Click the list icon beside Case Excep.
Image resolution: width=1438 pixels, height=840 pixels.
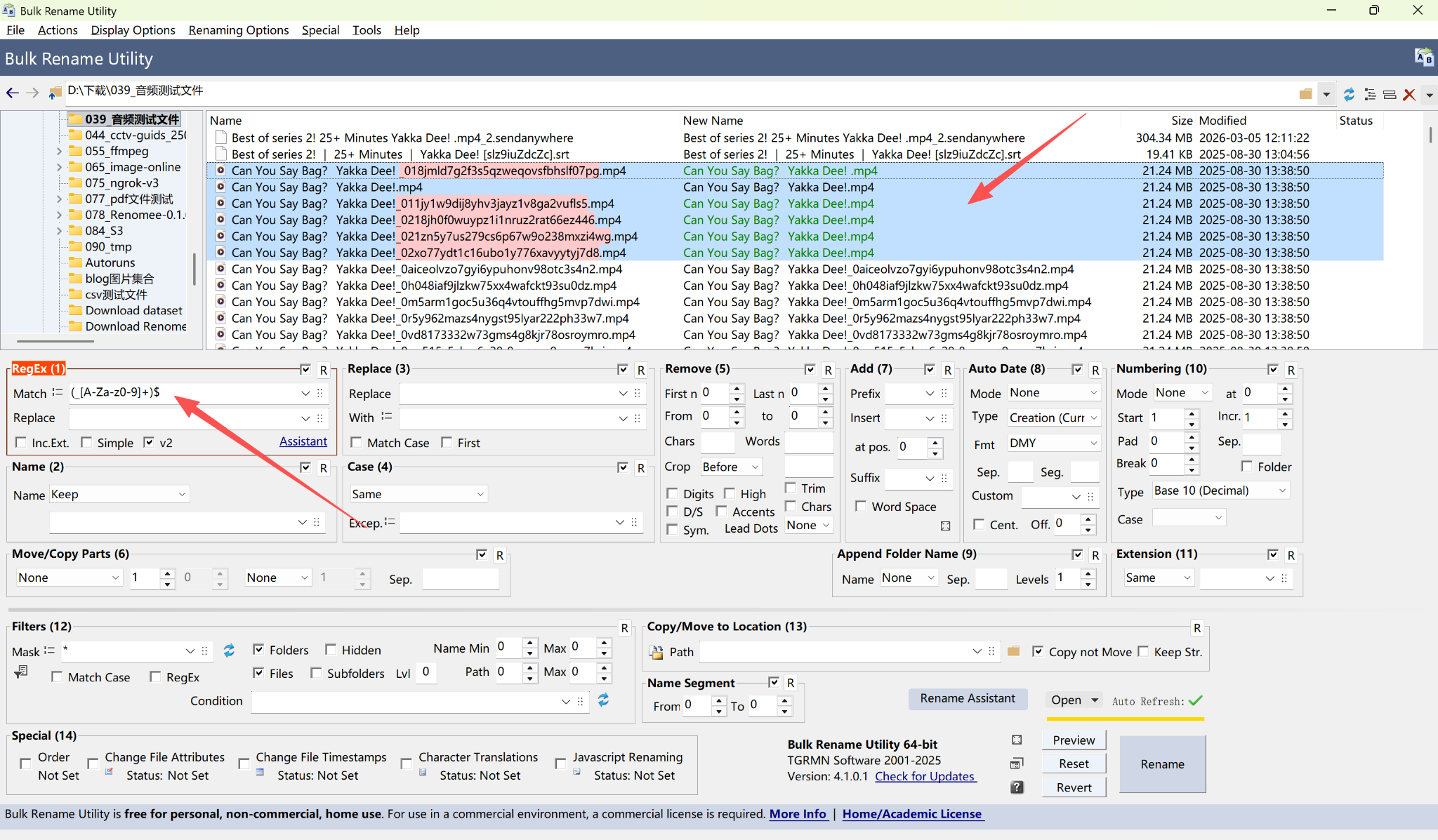click(x=390, y=521)
